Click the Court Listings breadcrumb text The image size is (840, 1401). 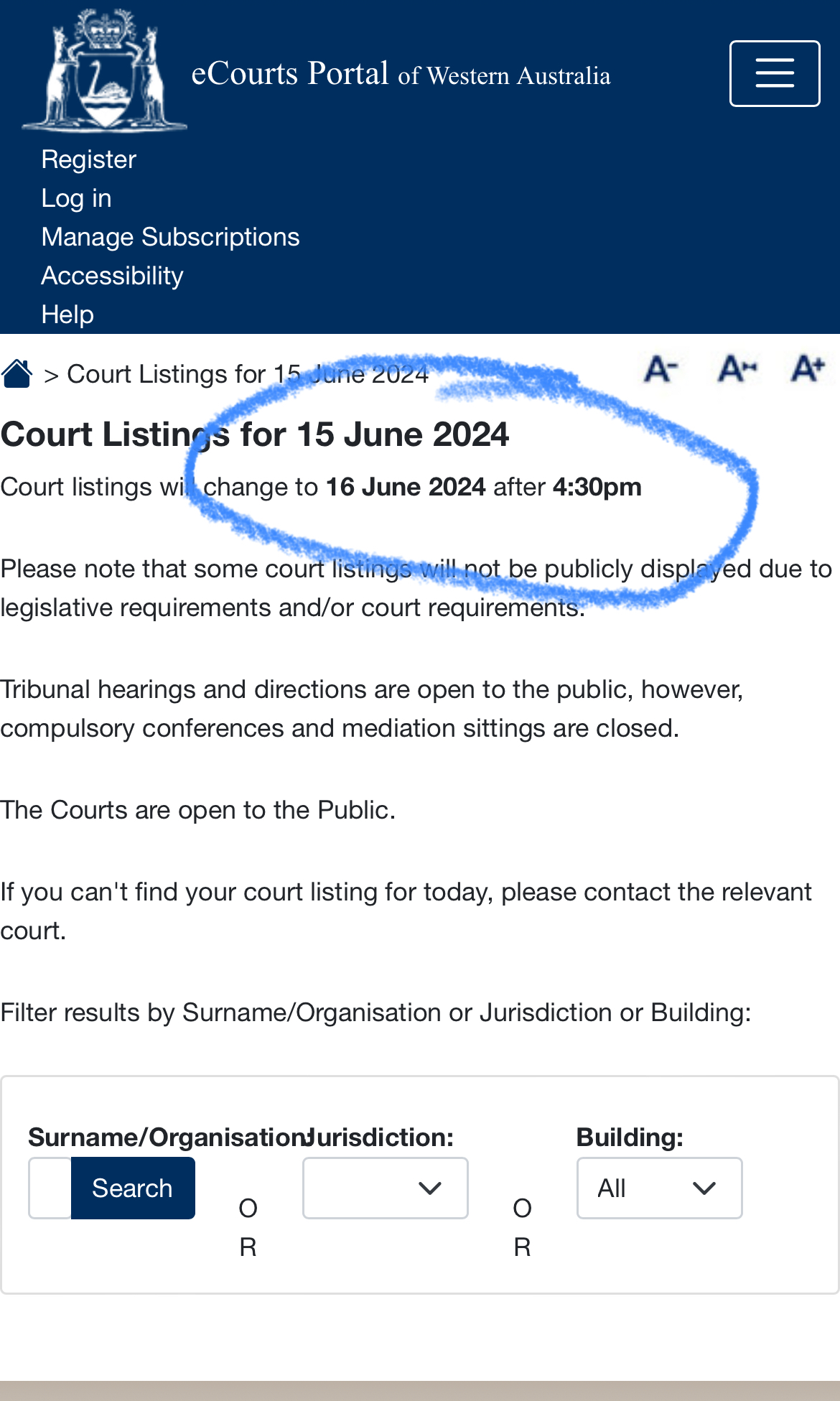tap(248, 374)
